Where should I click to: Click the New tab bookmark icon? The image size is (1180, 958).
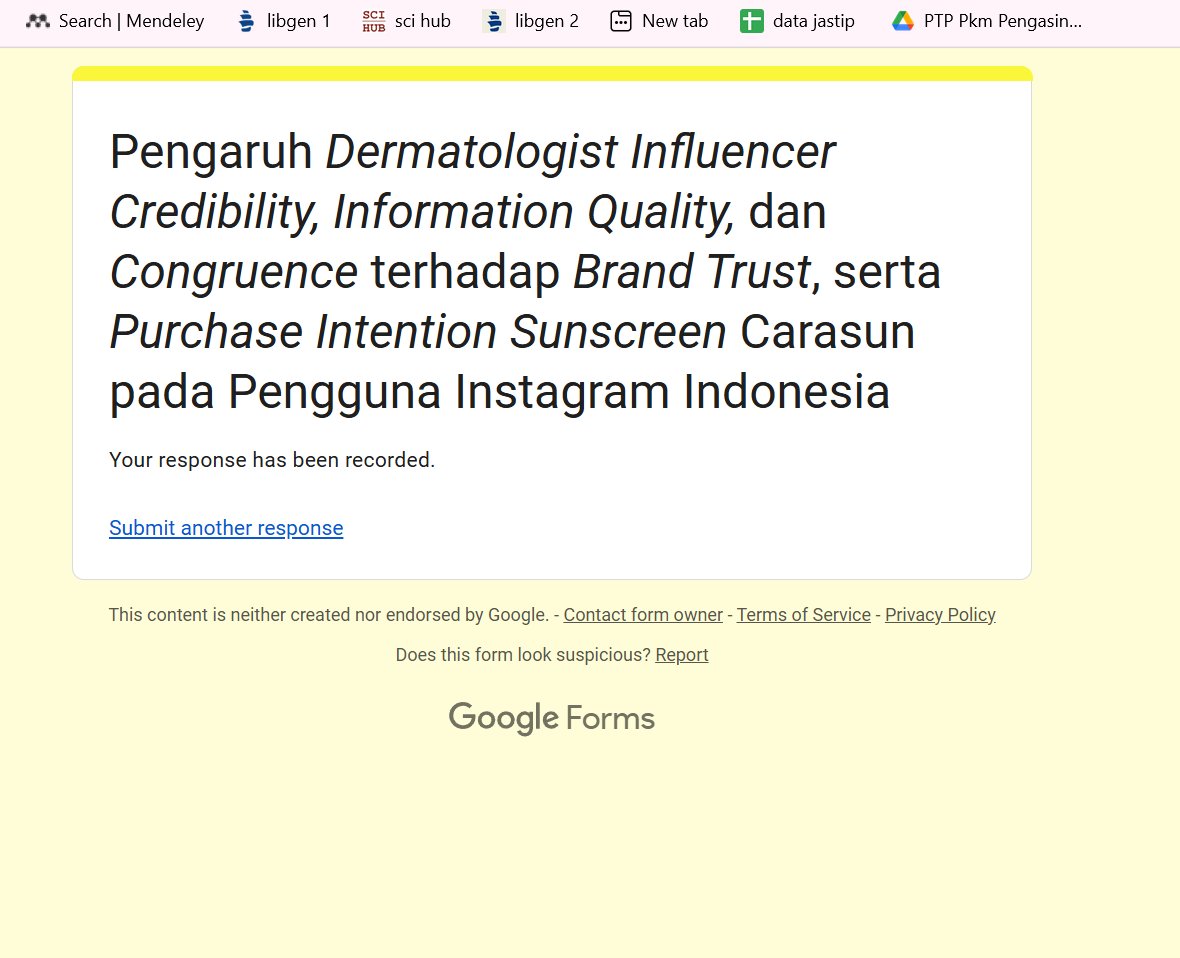621,21
